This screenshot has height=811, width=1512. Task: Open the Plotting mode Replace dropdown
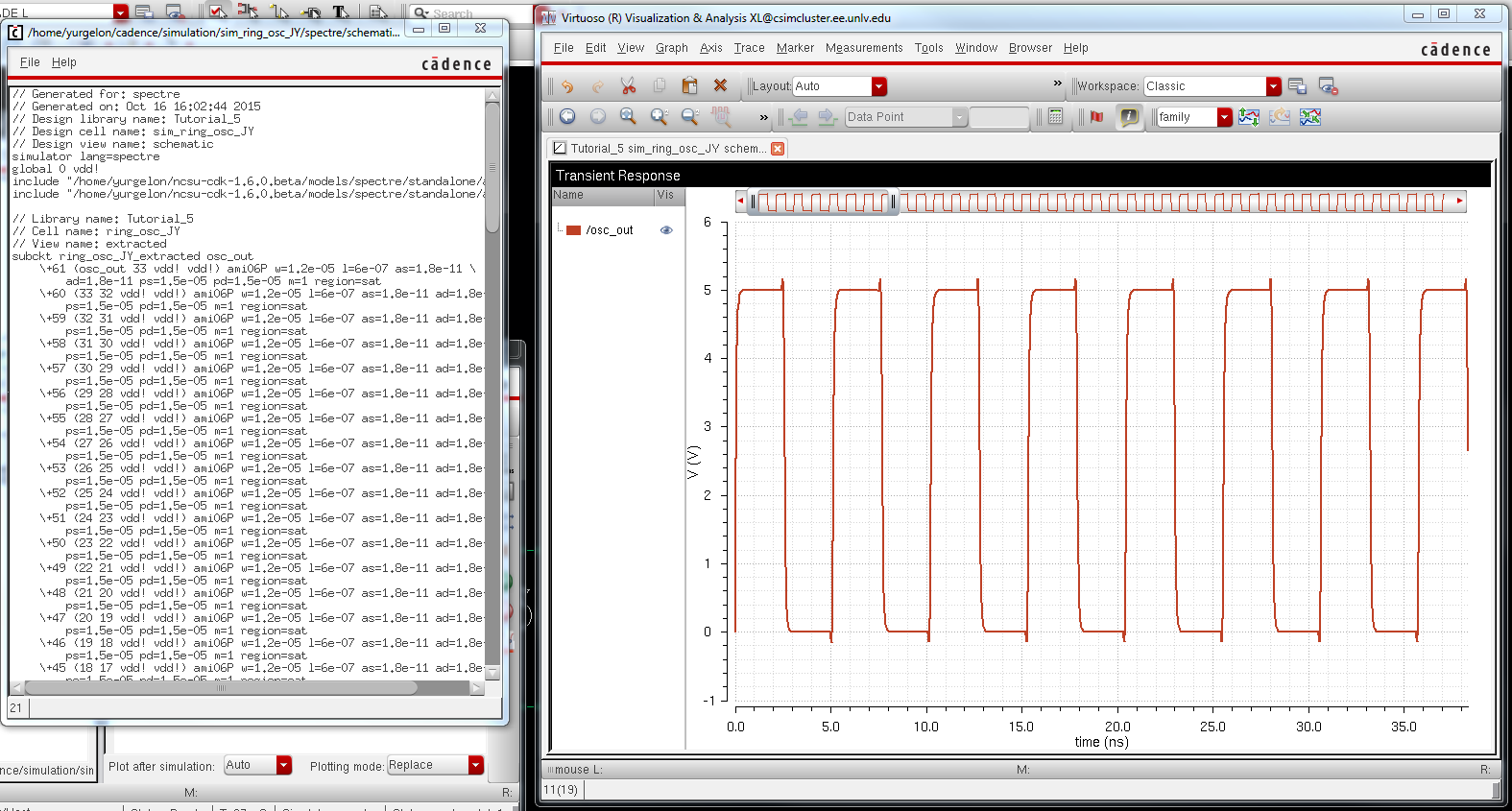475,765
